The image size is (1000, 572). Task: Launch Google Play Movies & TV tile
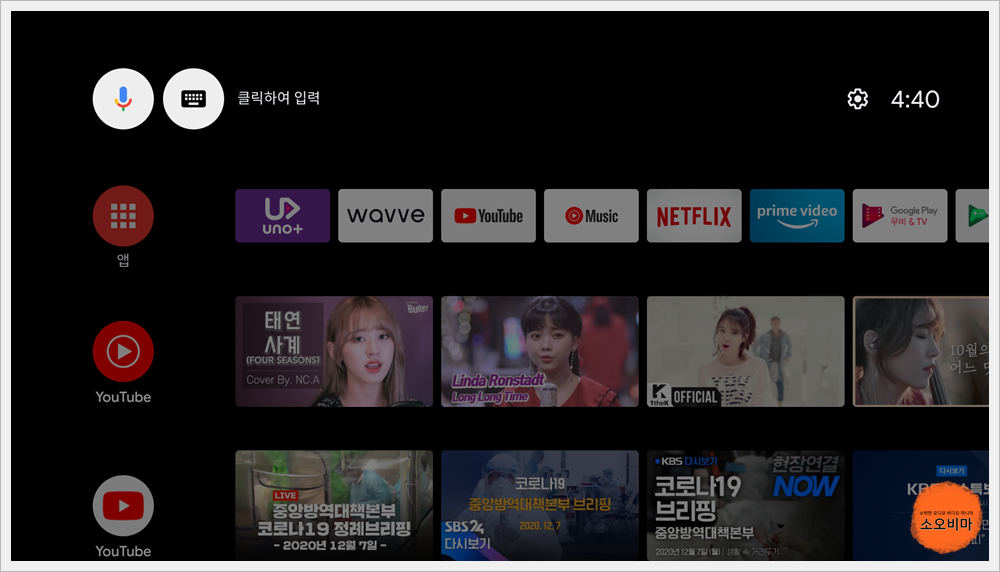tap(900, 216)
